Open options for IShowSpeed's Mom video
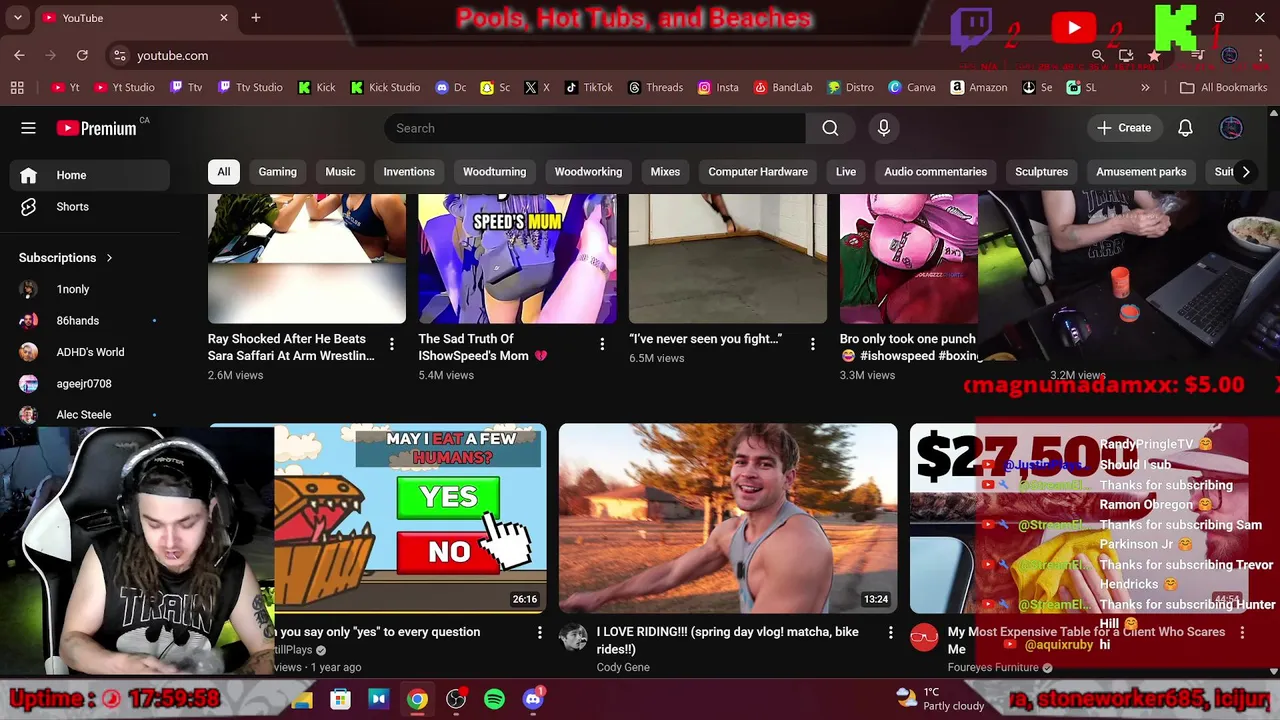 pos(602,344)
